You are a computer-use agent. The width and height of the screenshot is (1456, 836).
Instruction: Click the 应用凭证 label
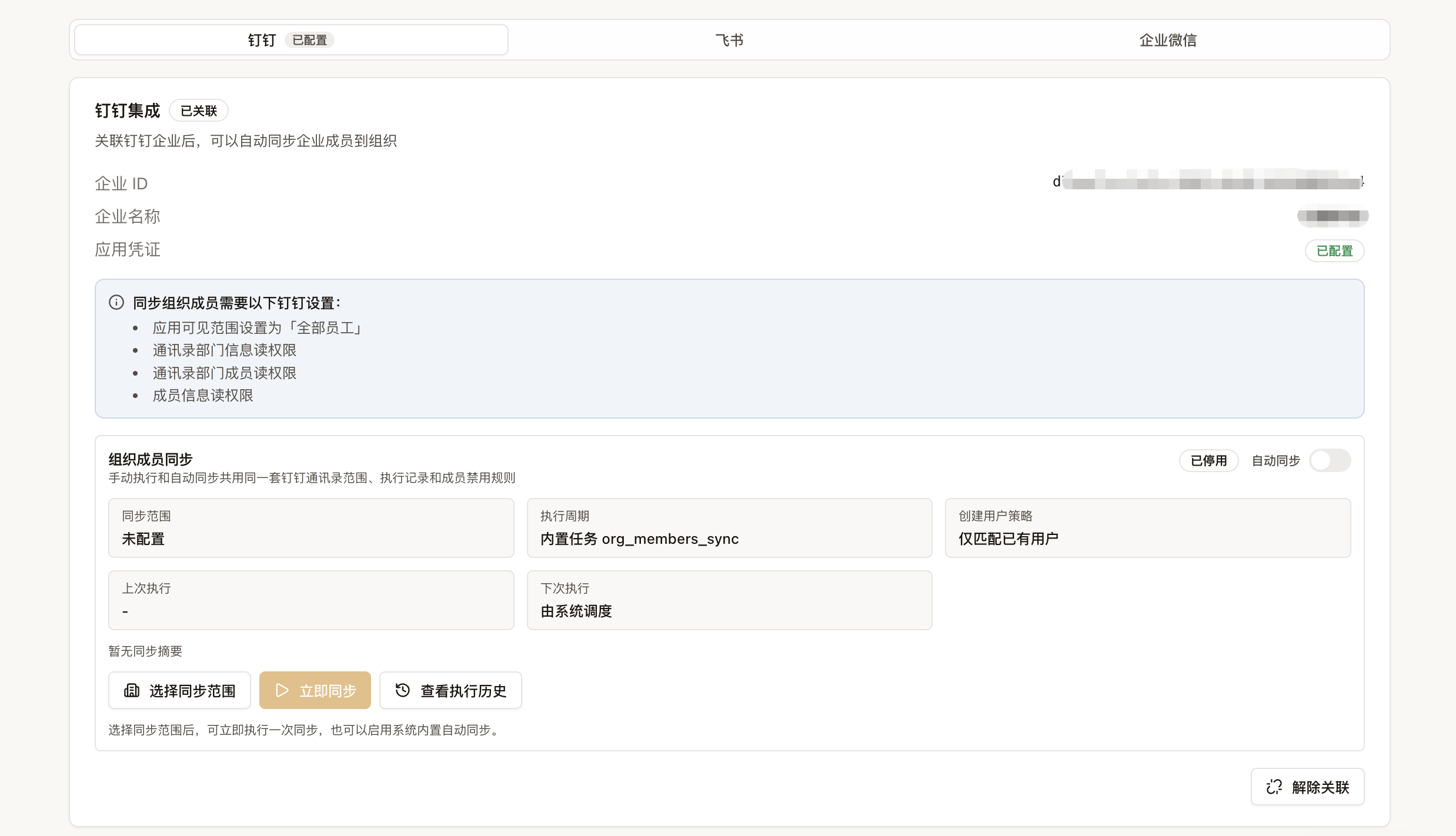pos(128,249)
